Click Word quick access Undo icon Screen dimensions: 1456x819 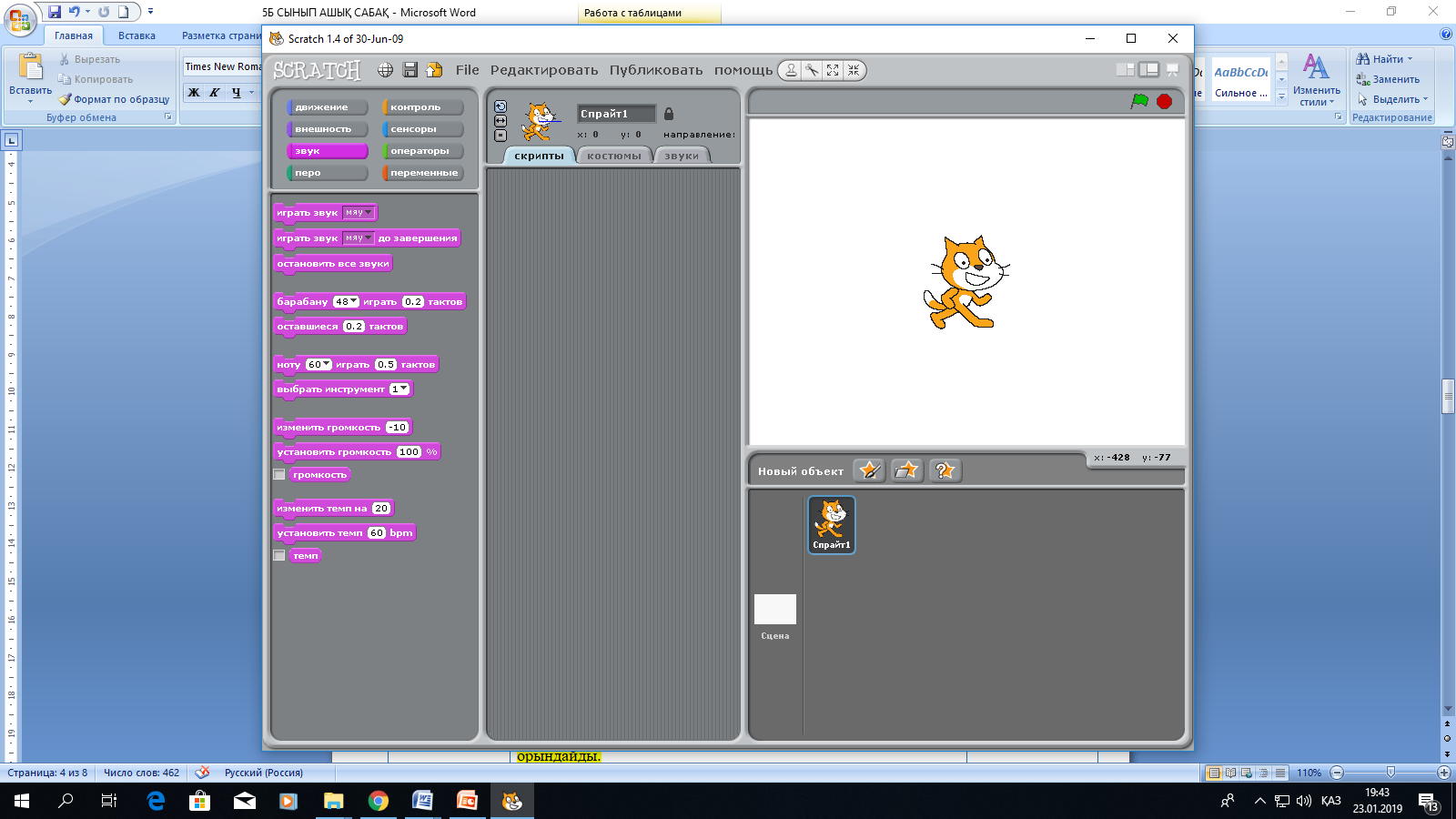coord(75,12)
